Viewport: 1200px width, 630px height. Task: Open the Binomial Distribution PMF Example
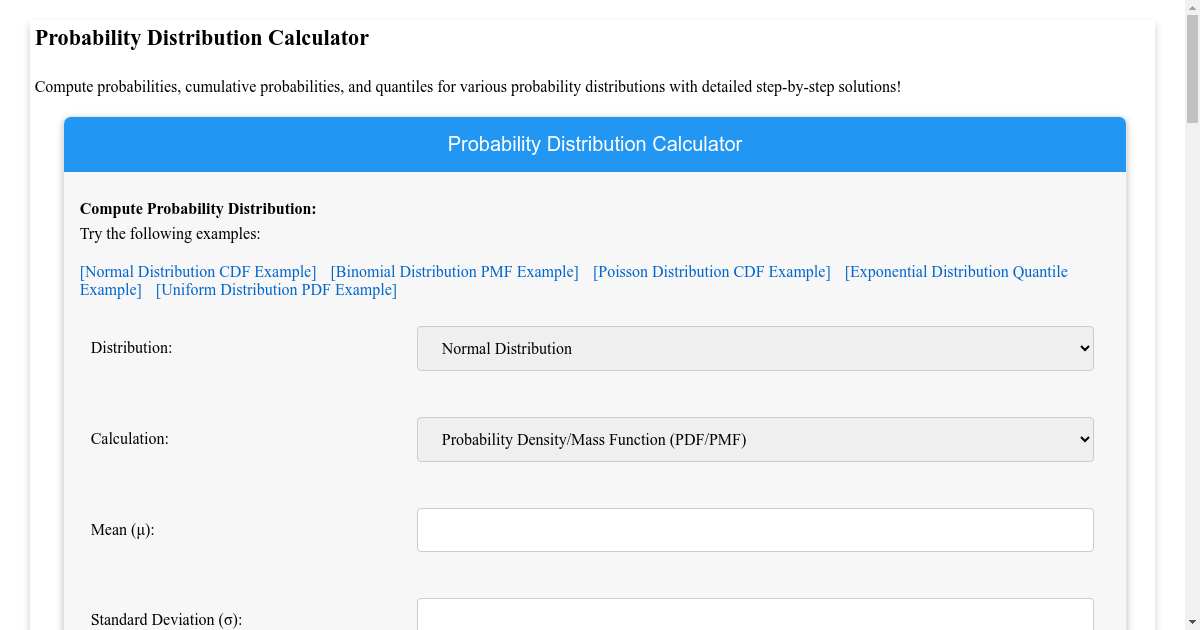pos(454,271)
